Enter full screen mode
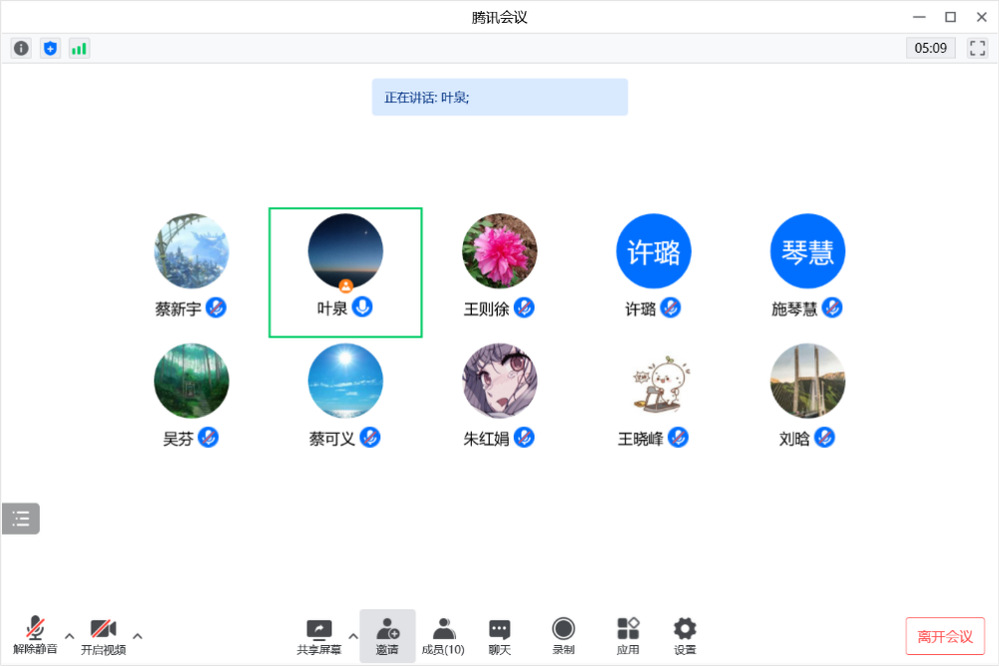 click(x=977, y=48)
